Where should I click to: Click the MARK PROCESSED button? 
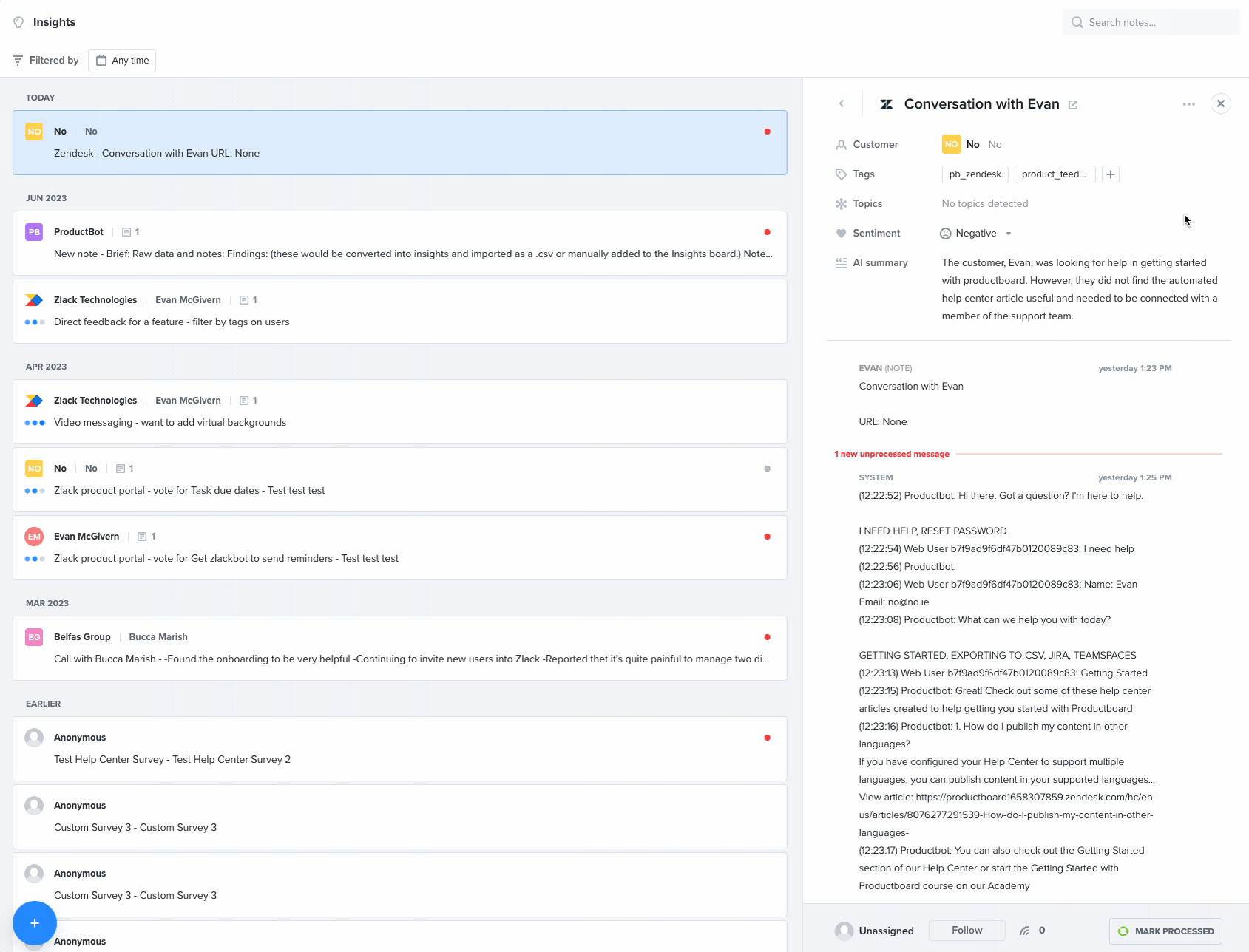pos(1165,931)
